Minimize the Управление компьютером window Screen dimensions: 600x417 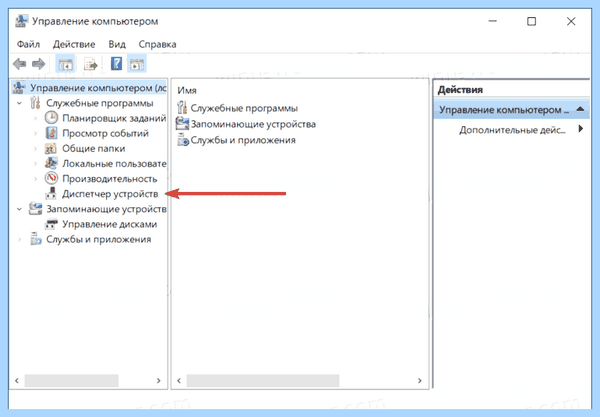[493, 21]
